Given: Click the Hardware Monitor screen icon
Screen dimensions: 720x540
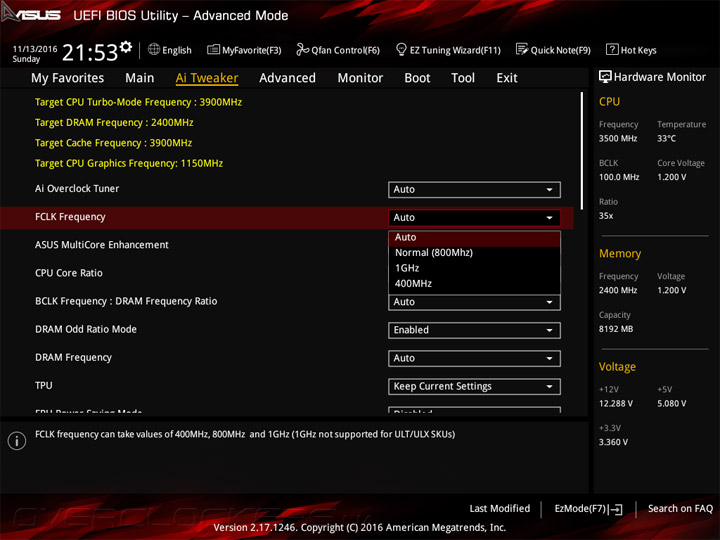Looking at the screenshot, I should pos(605,77).
